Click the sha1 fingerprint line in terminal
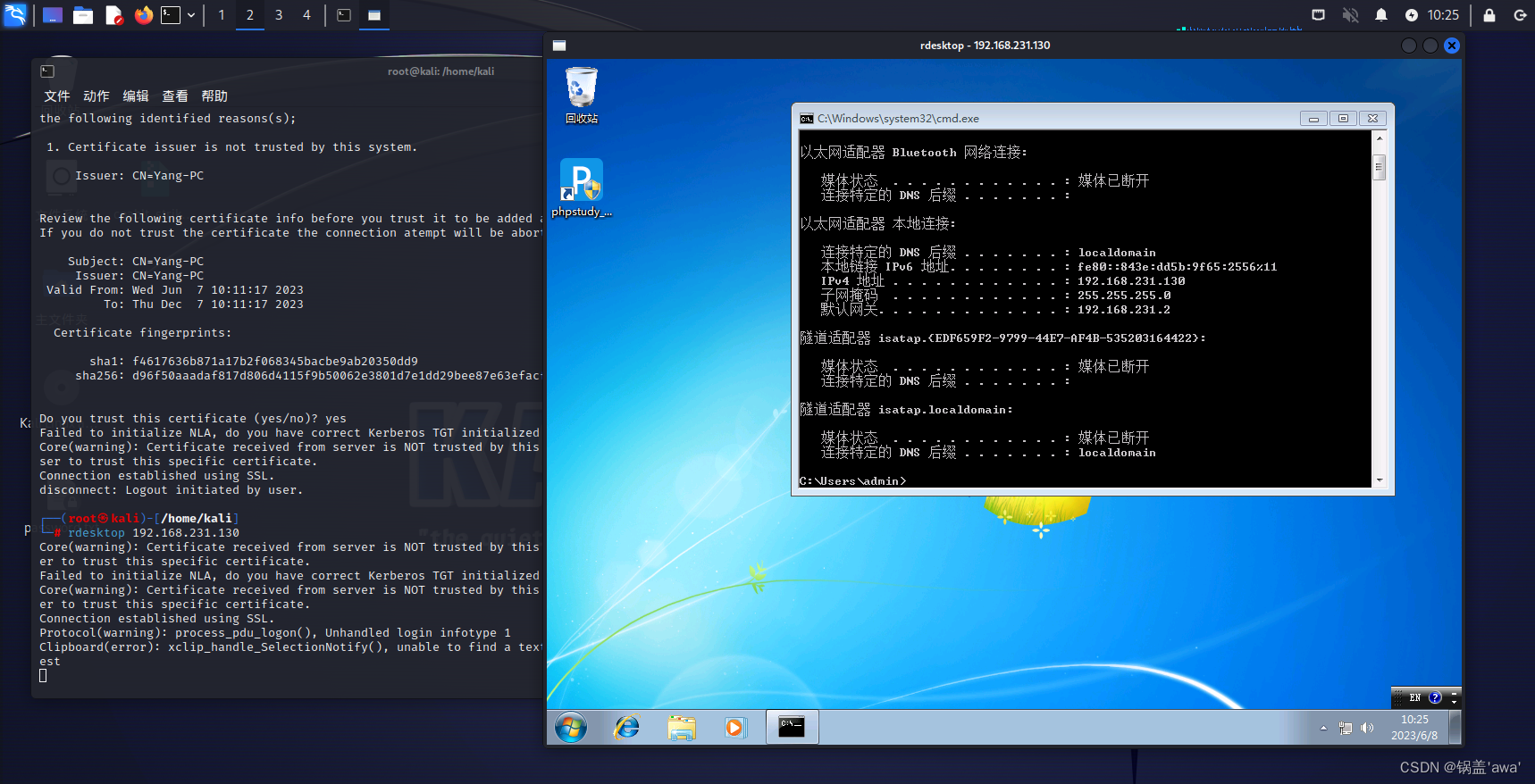The image size is (1535, 784). [x=254, y=362]
